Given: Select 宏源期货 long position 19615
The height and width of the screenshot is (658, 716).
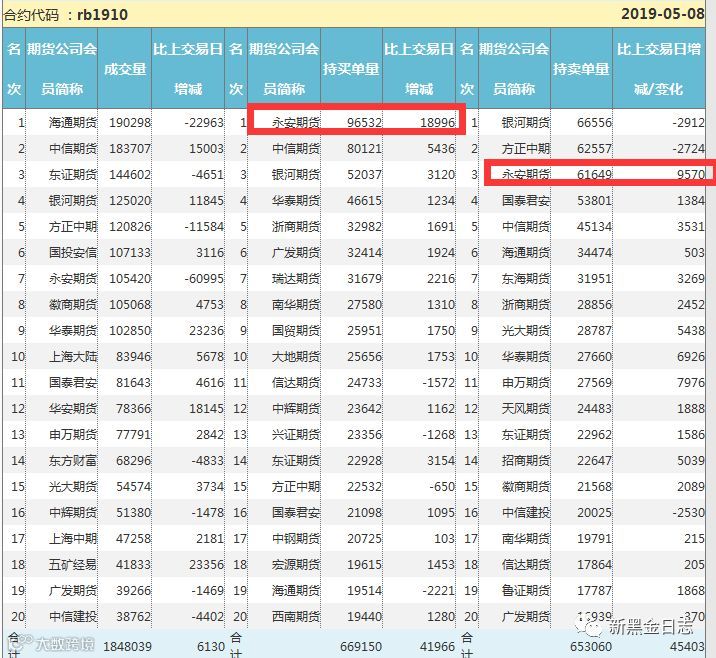Looking at the screenshot, I should [x=364, y=564].
